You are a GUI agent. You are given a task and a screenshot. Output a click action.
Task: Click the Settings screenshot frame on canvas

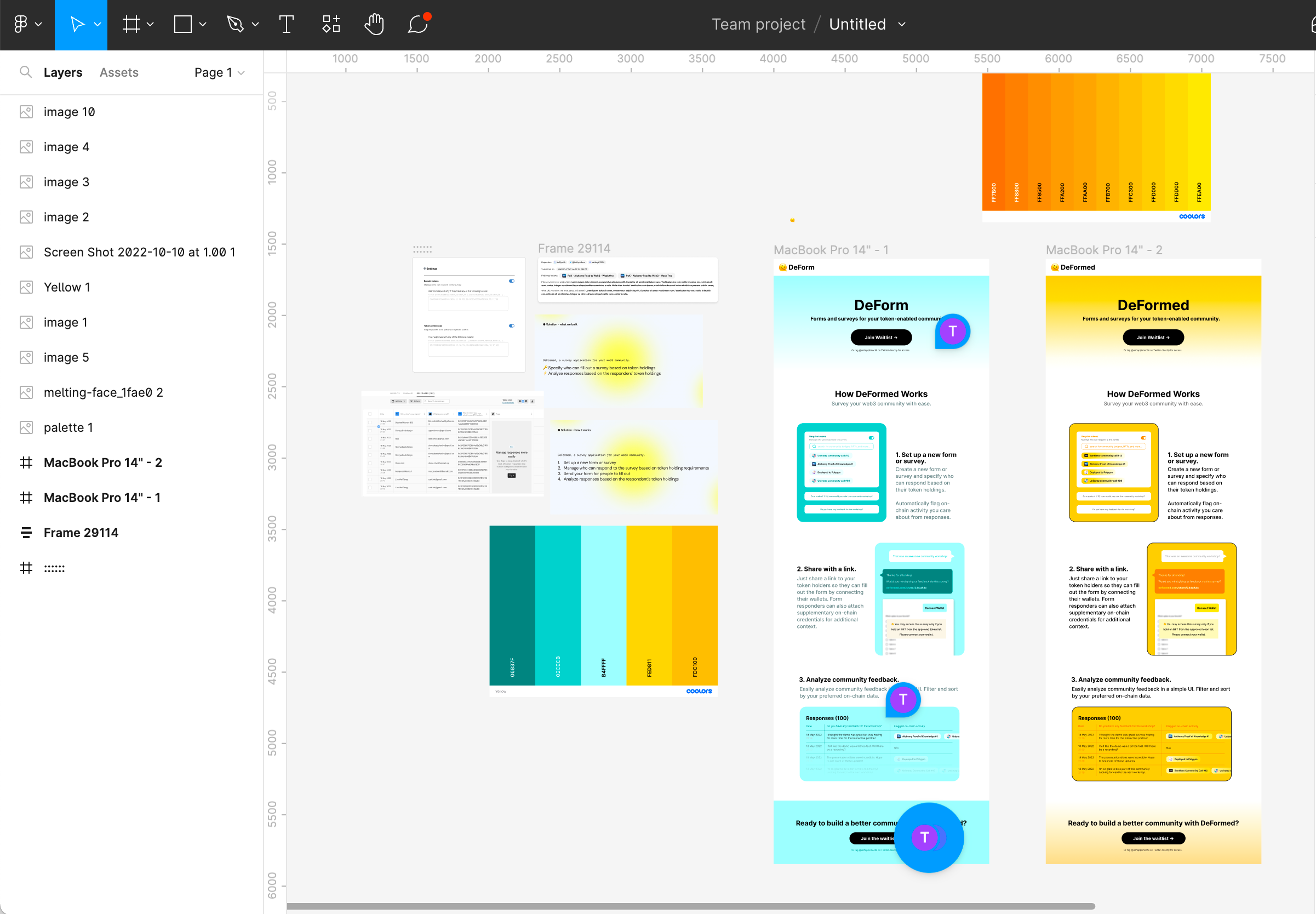pyautogui.click(x=469, y=315)
